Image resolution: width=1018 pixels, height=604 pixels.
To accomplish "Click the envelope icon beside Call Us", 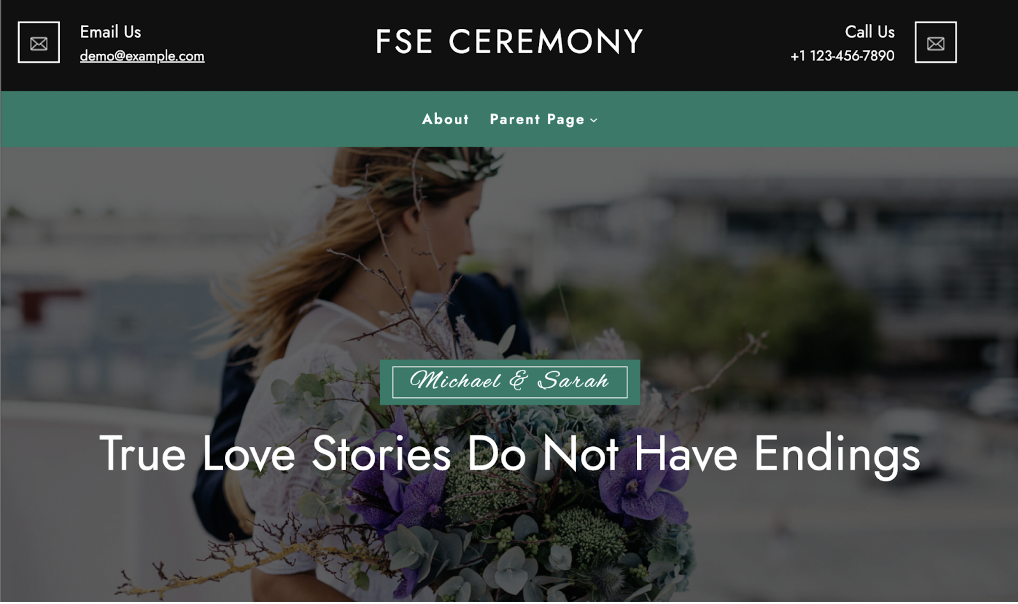I will point(936,43).
